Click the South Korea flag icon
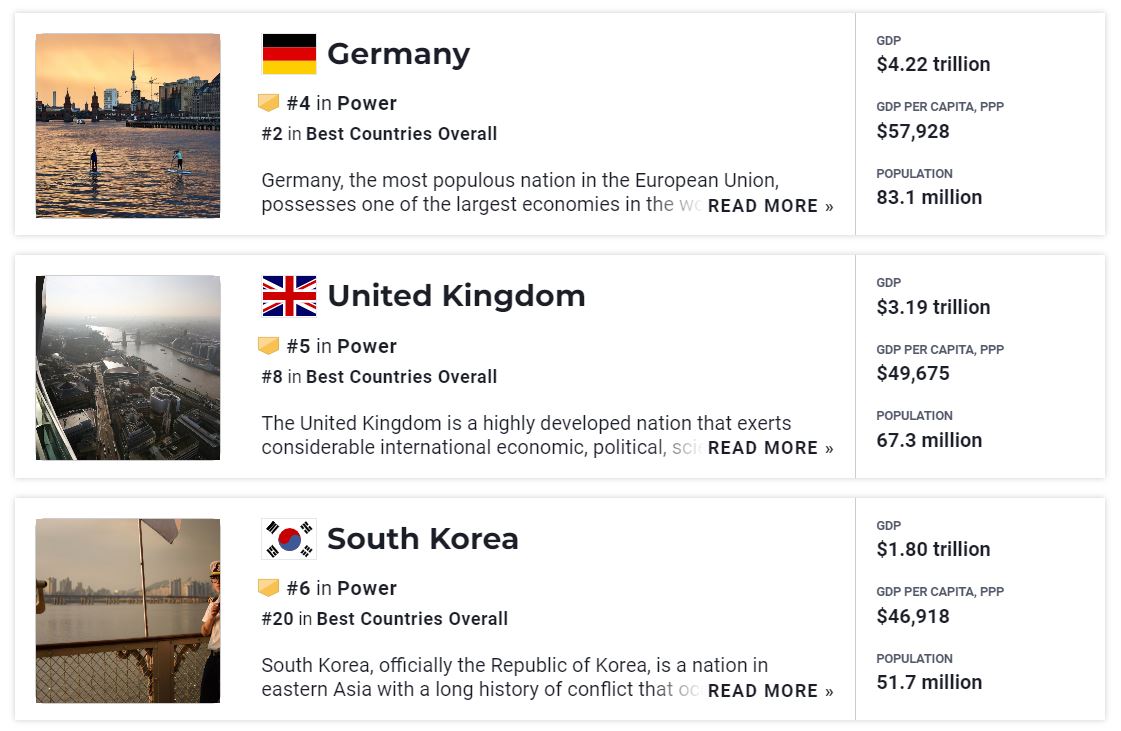The image size is (1121, 731). coord(289,539)
